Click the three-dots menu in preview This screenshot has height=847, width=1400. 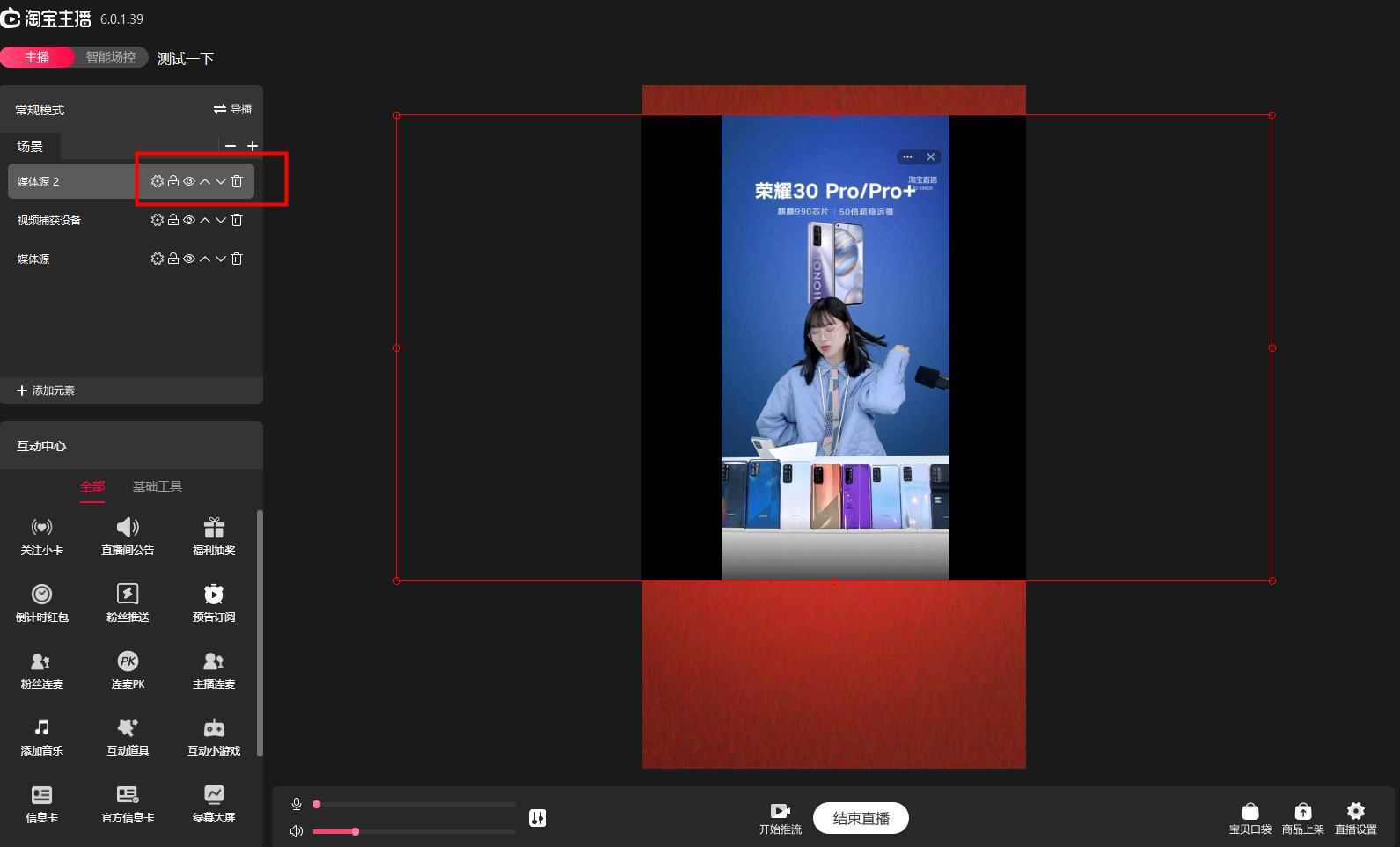(x=907, y=157)
